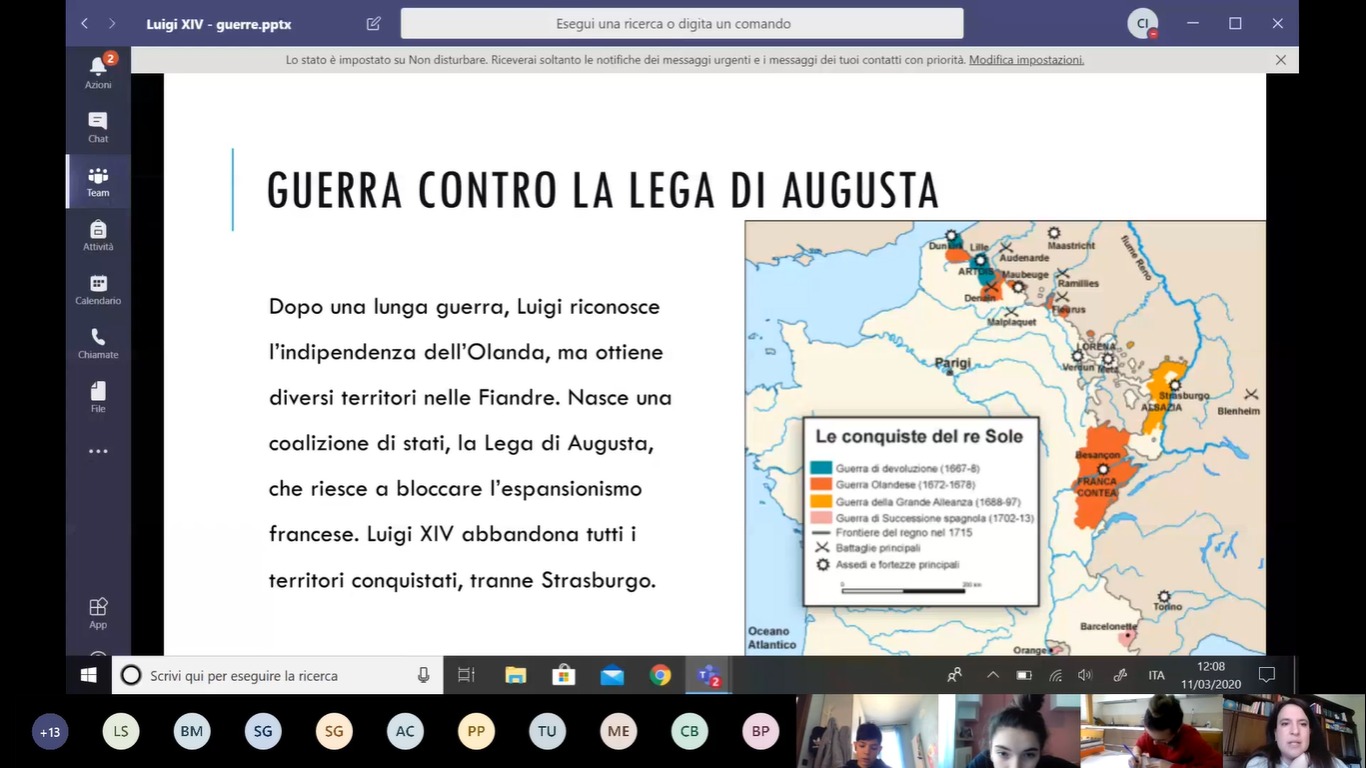Image resolution: width=1366 pixels, height=768 pixels.
Task: Open the File section in sidebar
Action: [98, 397]
